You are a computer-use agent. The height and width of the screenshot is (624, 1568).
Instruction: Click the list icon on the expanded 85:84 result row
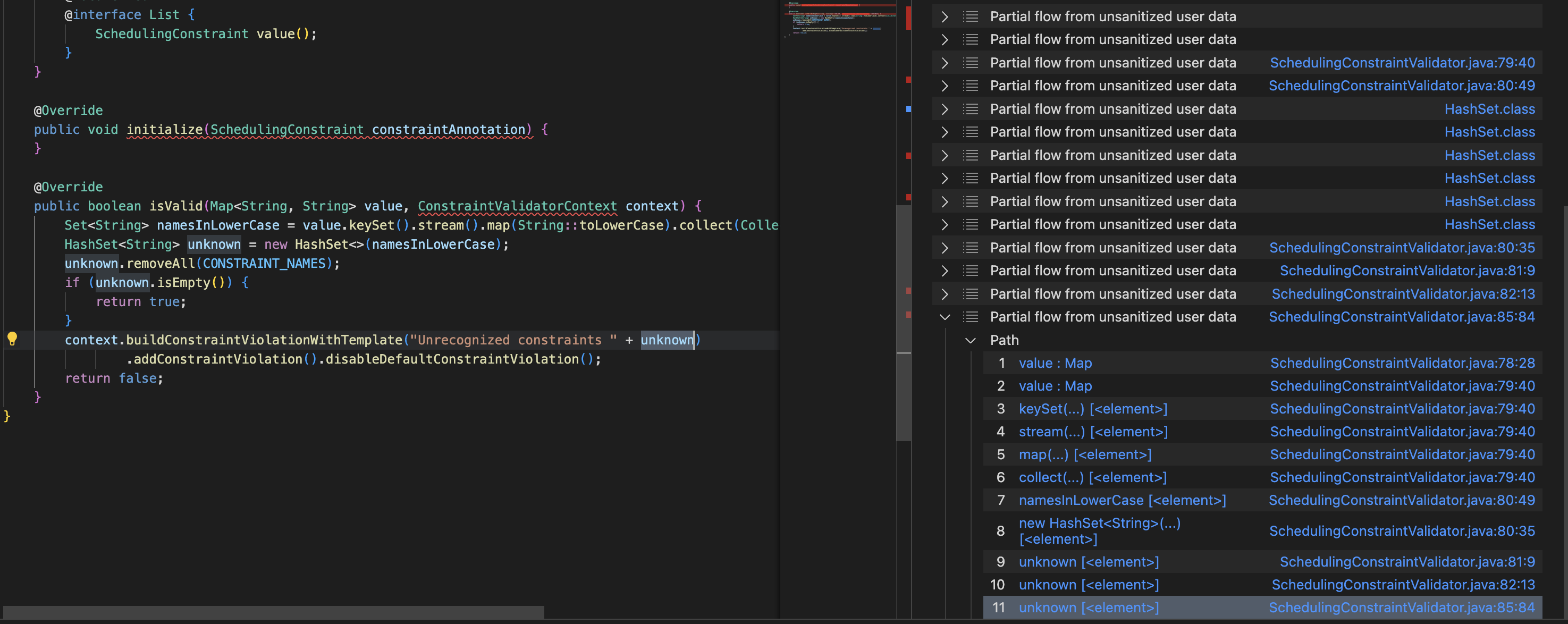970,317
